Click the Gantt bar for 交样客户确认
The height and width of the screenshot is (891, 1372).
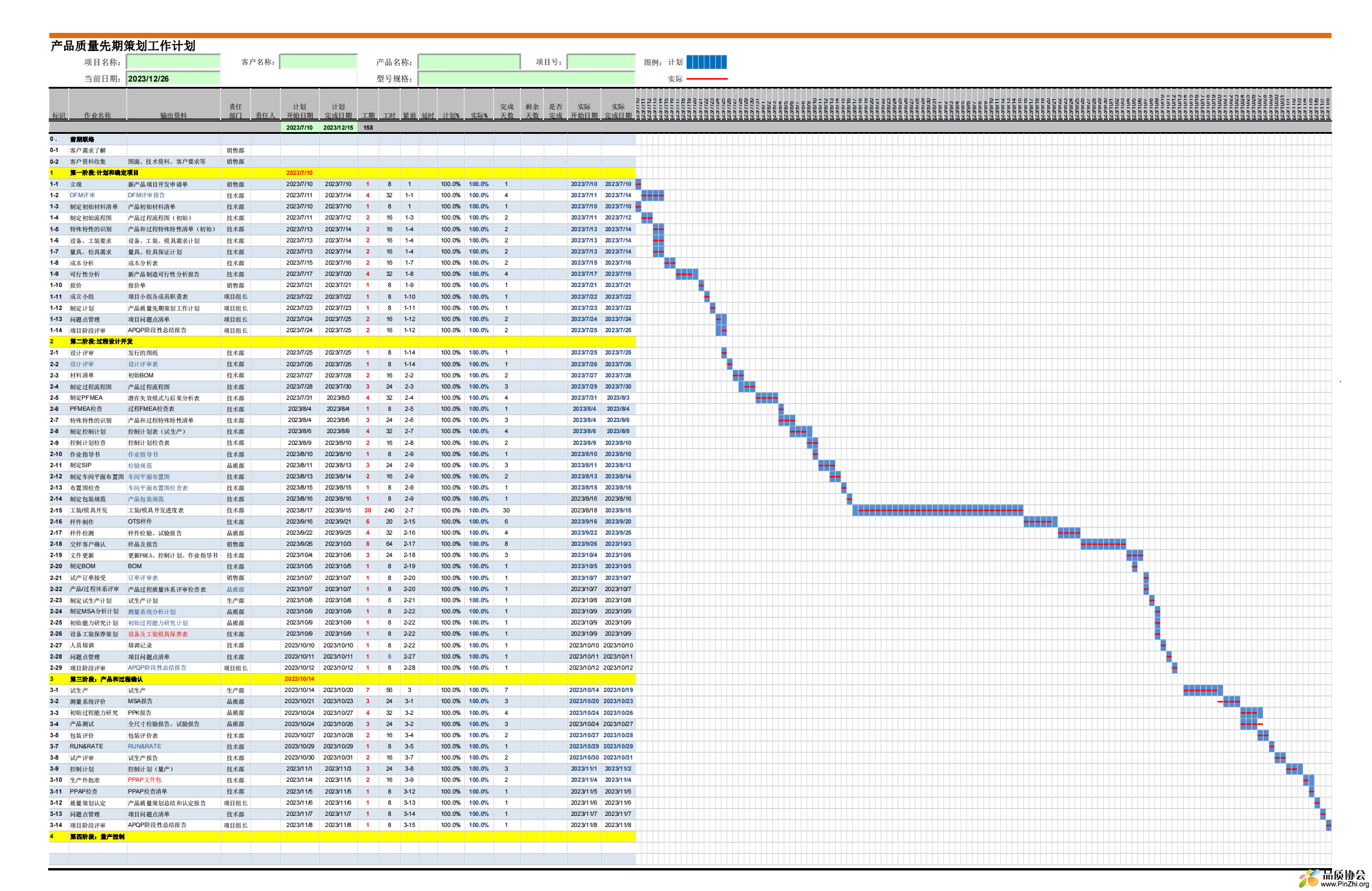1103,544
